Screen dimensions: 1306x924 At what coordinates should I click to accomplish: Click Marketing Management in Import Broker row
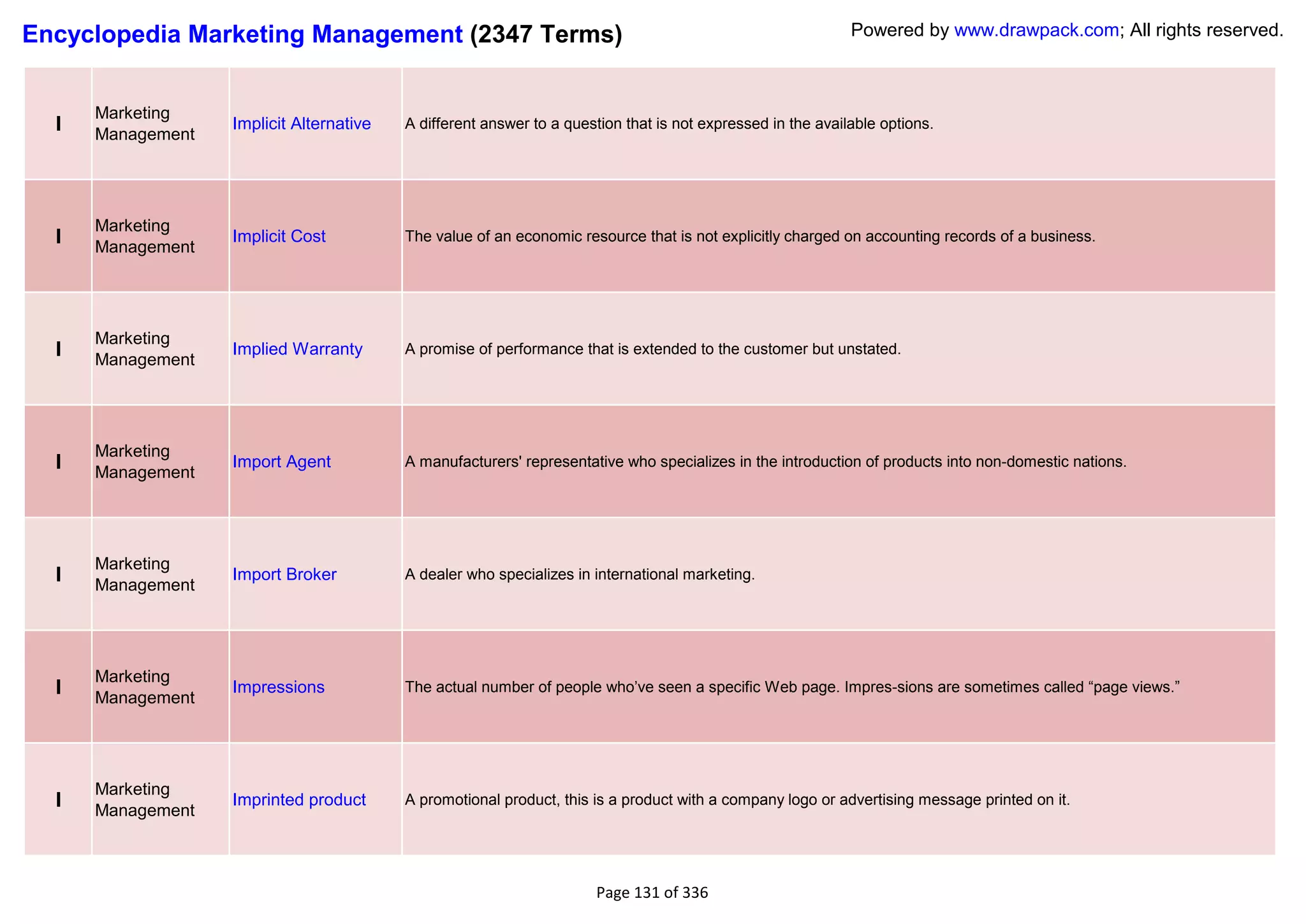tap(145, 575)
